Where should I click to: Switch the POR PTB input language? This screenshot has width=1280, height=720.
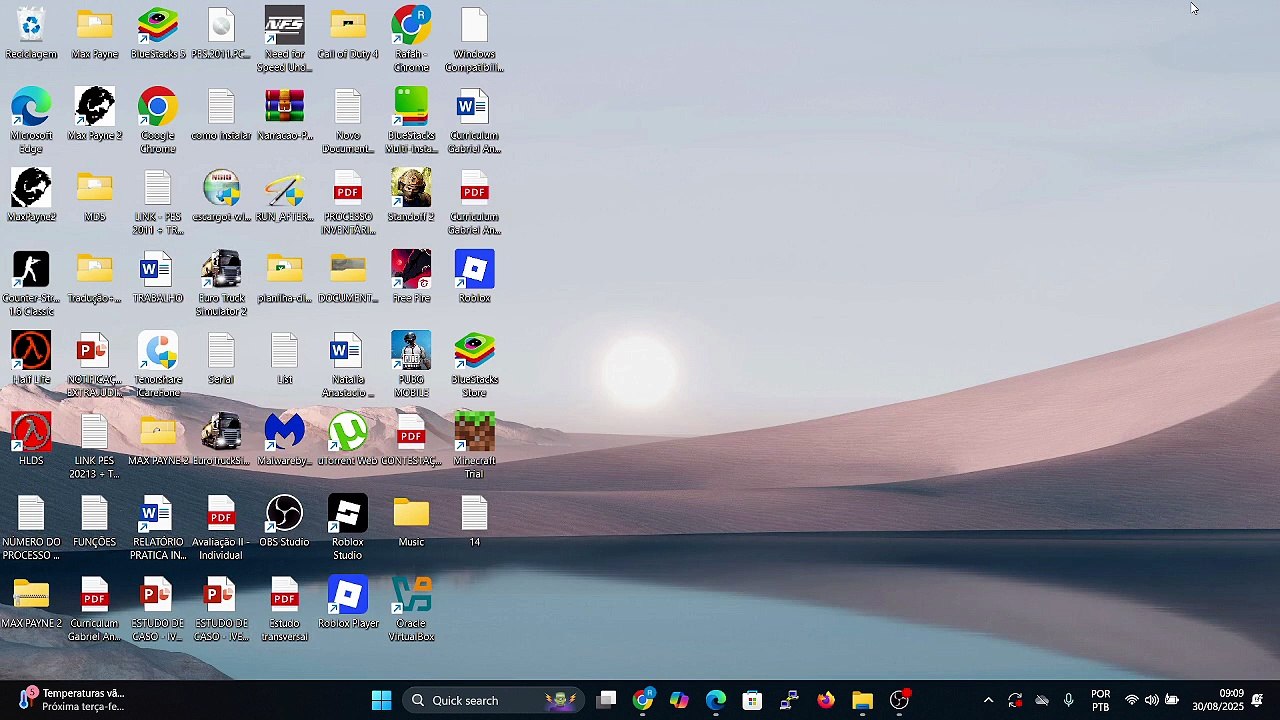(x=1100, y=700)
